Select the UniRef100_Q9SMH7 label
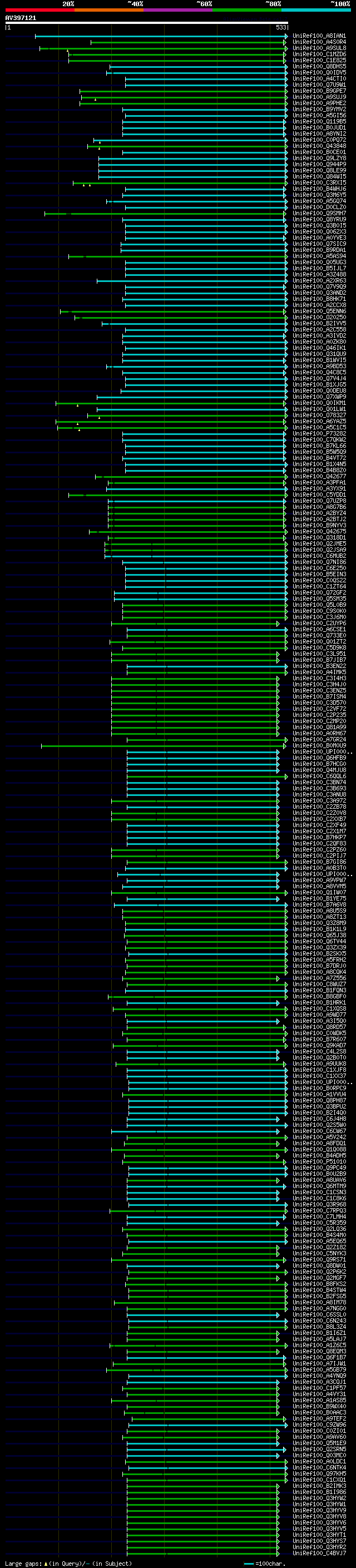This screenshot has width=356, height=1568. coord(319,213)
